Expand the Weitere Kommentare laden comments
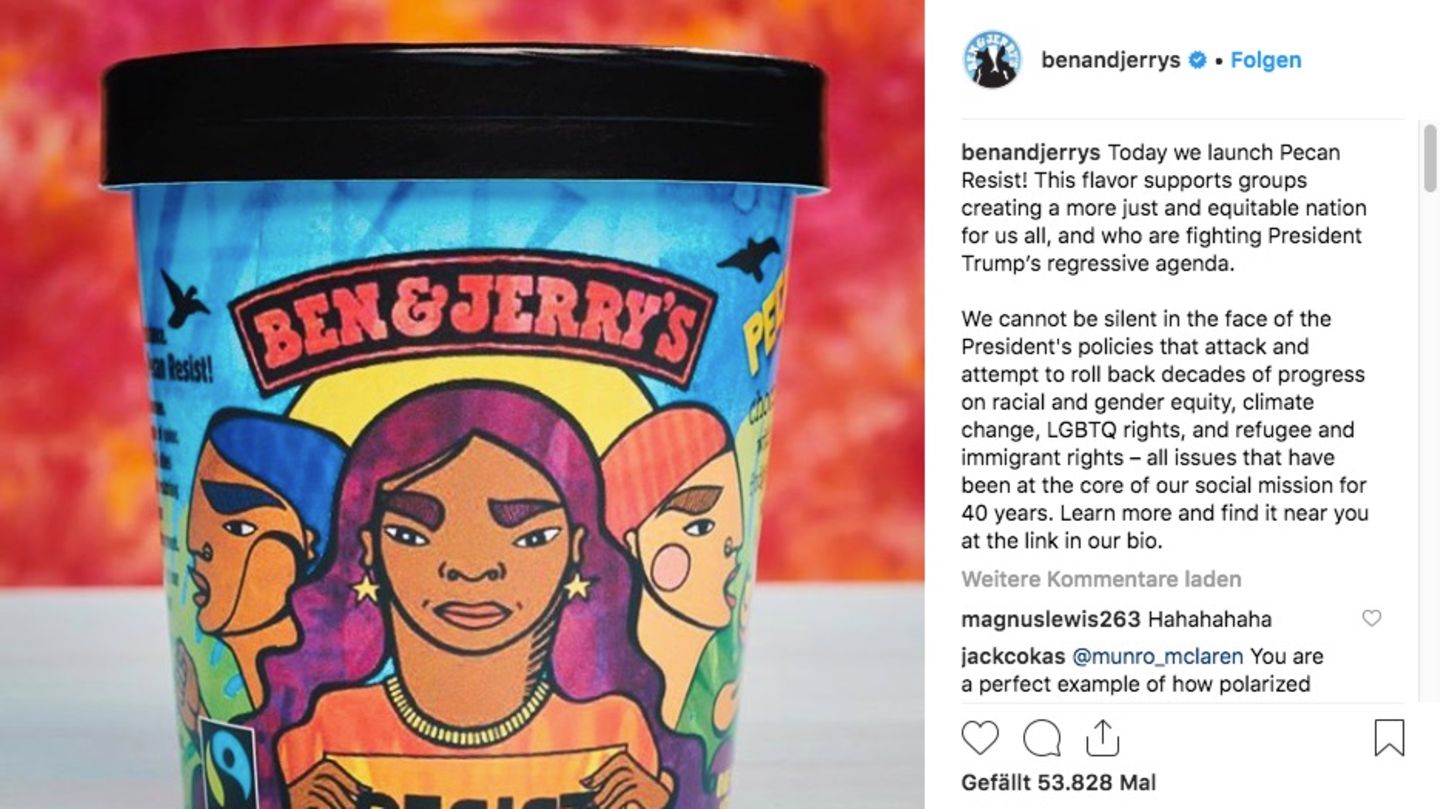1440x809 pixels. (x=1101, y=579)
